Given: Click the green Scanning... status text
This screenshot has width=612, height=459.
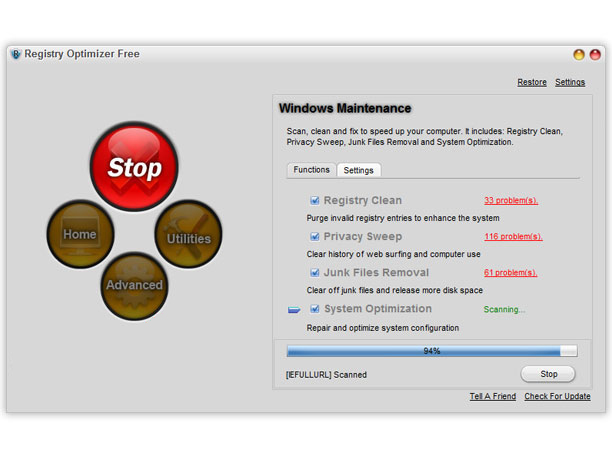Looking at the screenshot, I should click(504, 310).
